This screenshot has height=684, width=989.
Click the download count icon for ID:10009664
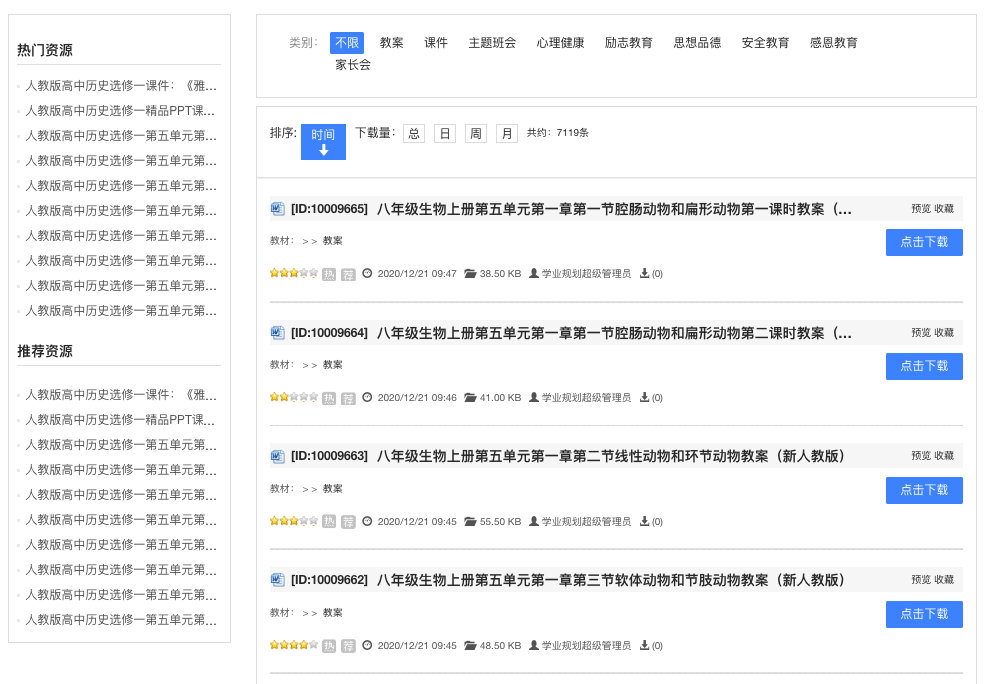tap(644, 397)
